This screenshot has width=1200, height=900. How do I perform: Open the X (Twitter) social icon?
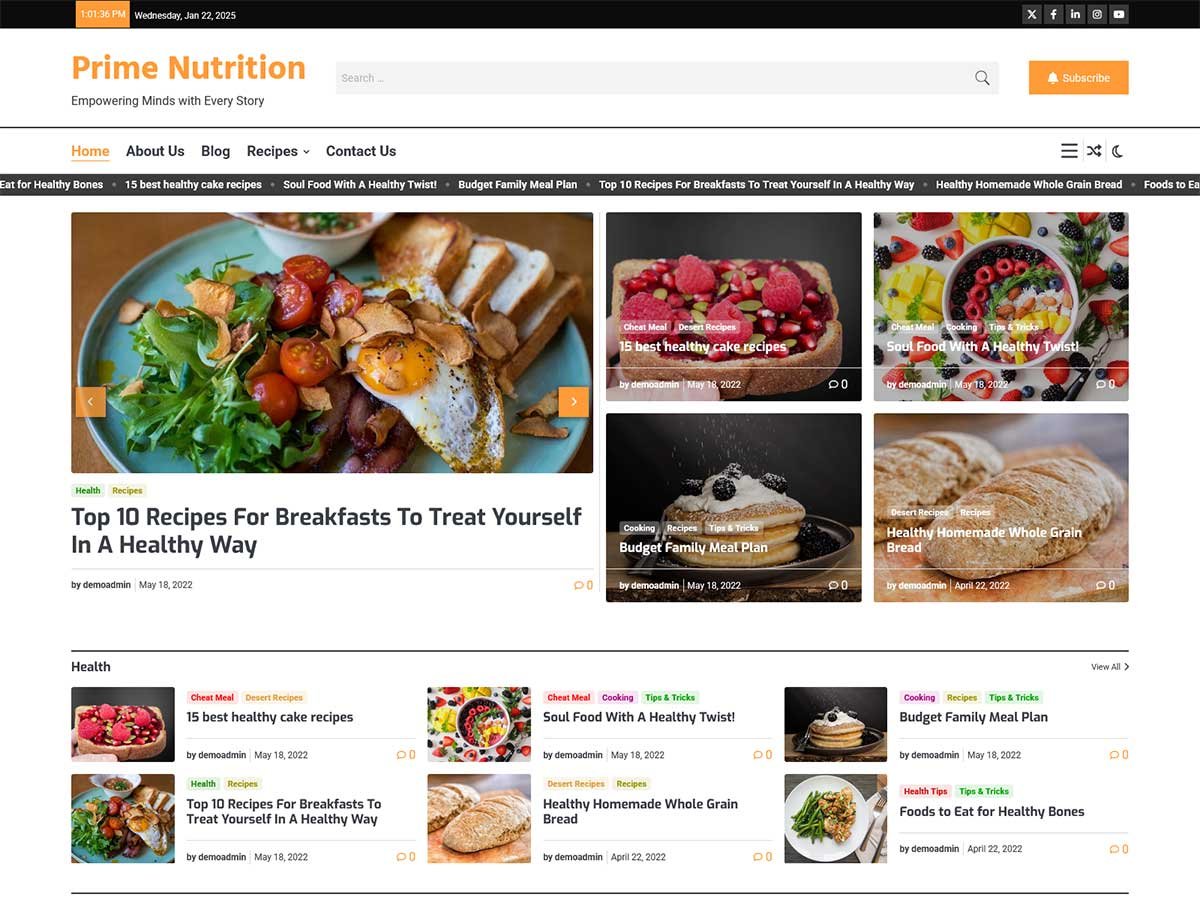tap(1032, 14)
